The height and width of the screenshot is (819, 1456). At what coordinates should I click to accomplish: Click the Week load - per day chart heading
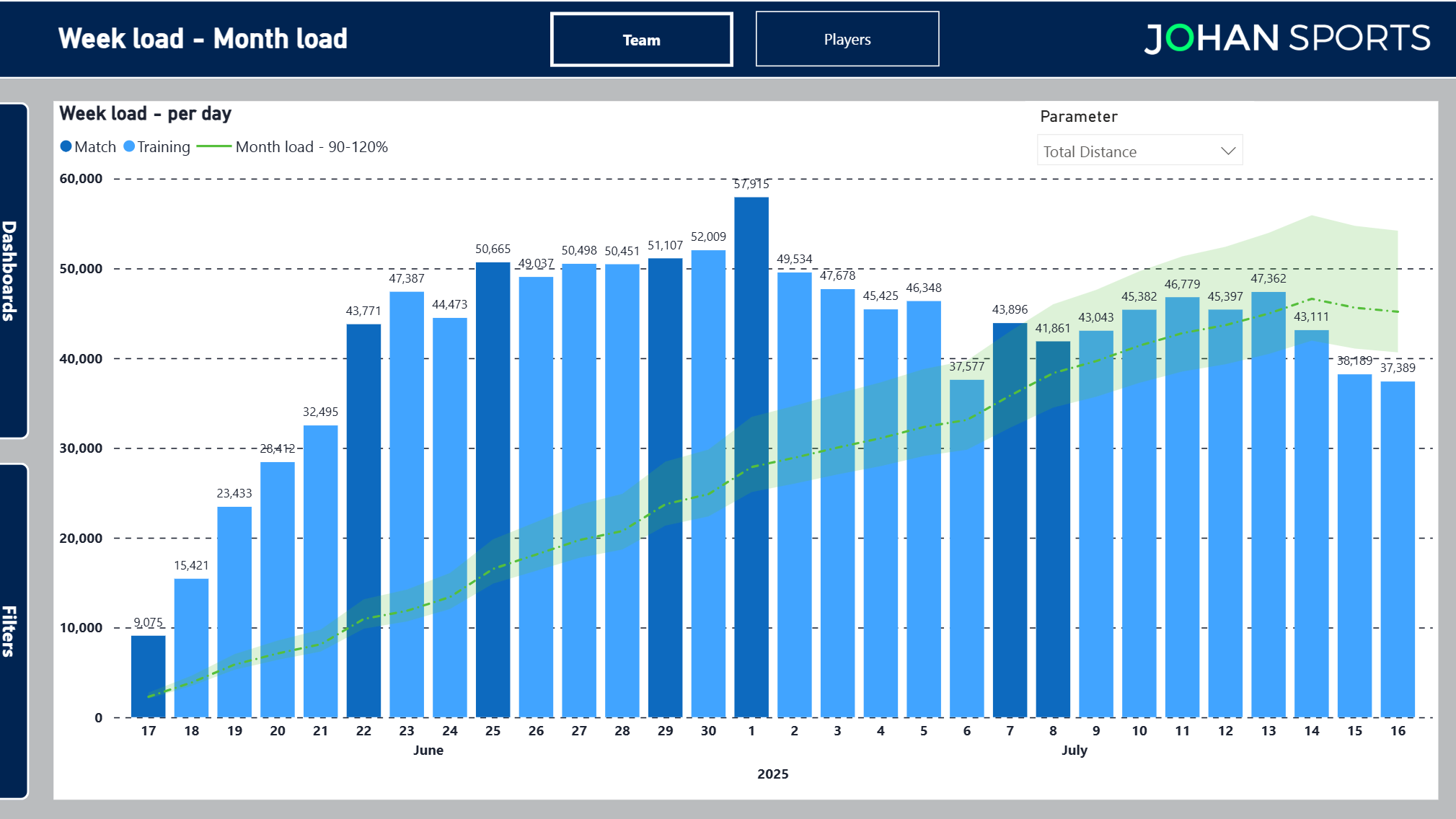coord(145,114)
